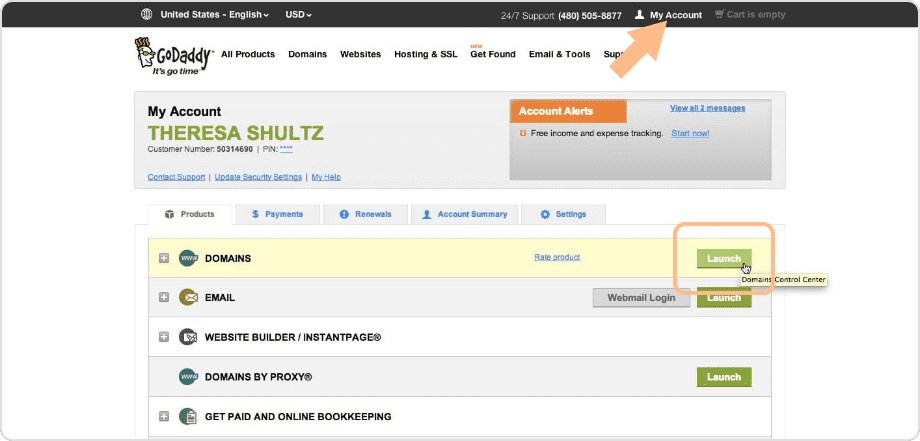Screen dimensions: 920x441
Task: Click the Contact Support link
Action: pos(177,177)
